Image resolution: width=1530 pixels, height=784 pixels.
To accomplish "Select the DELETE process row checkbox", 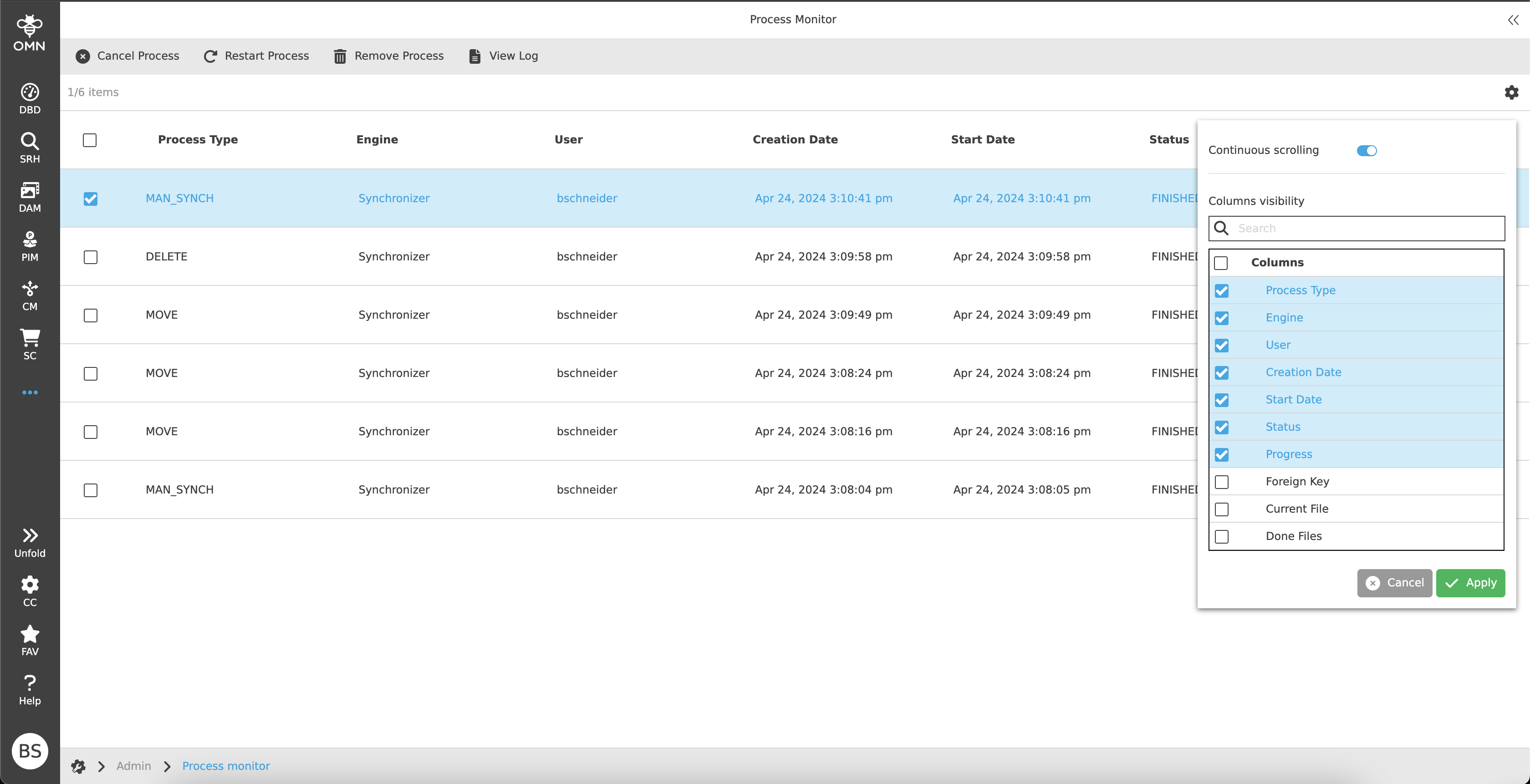I will coord(90,257).
